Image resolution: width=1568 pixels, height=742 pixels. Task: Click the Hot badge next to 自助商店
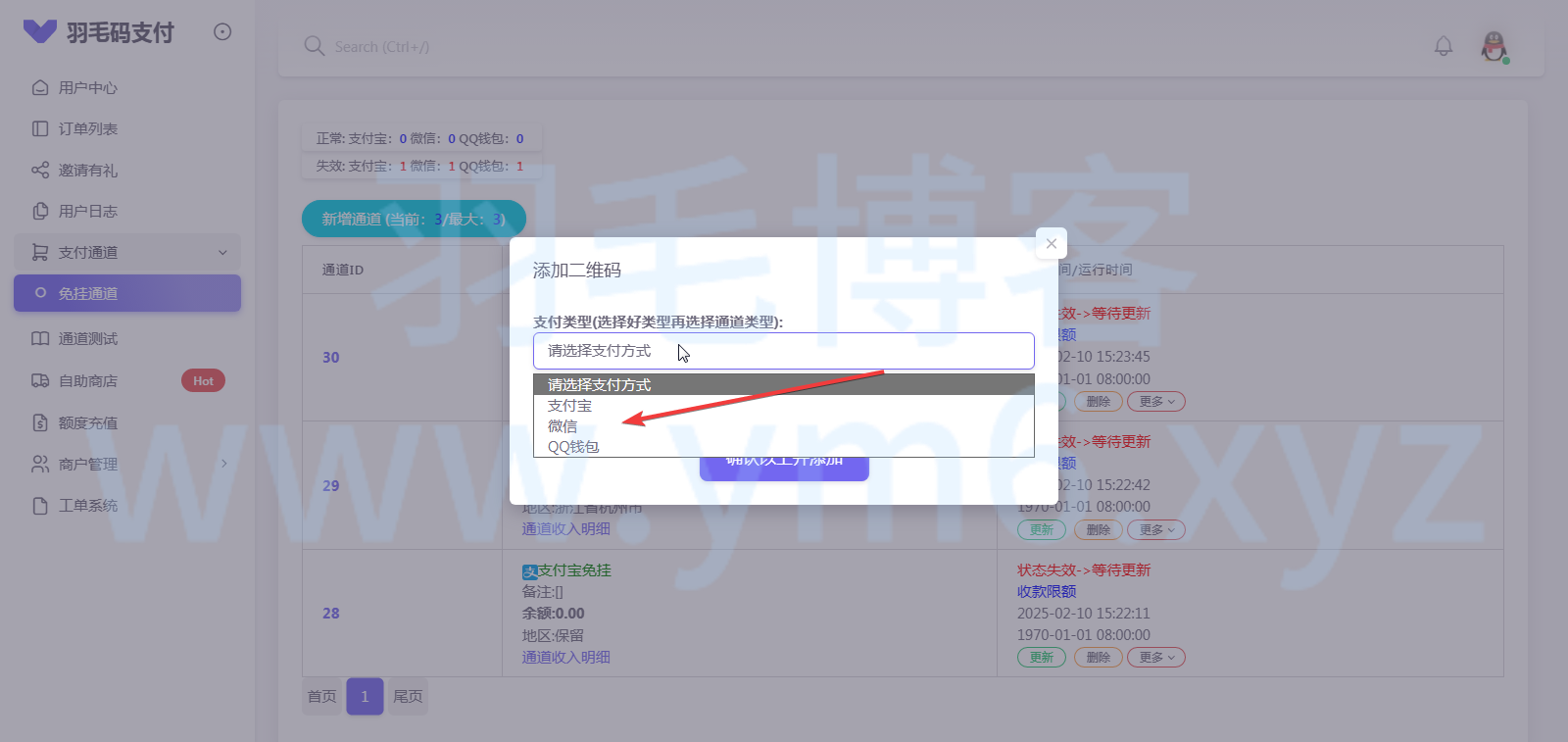point(203,380)
